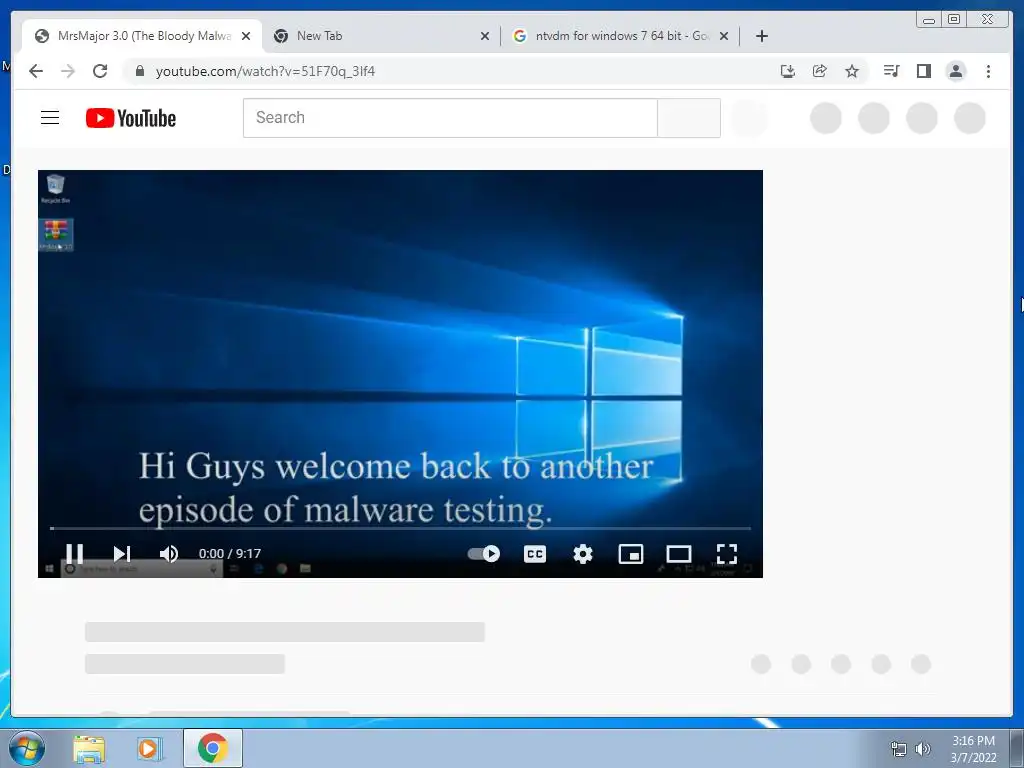This screenshot has height=768, width=1024.
Task: Click the Chrome taskbar button
Action: [x=212, y=748]
